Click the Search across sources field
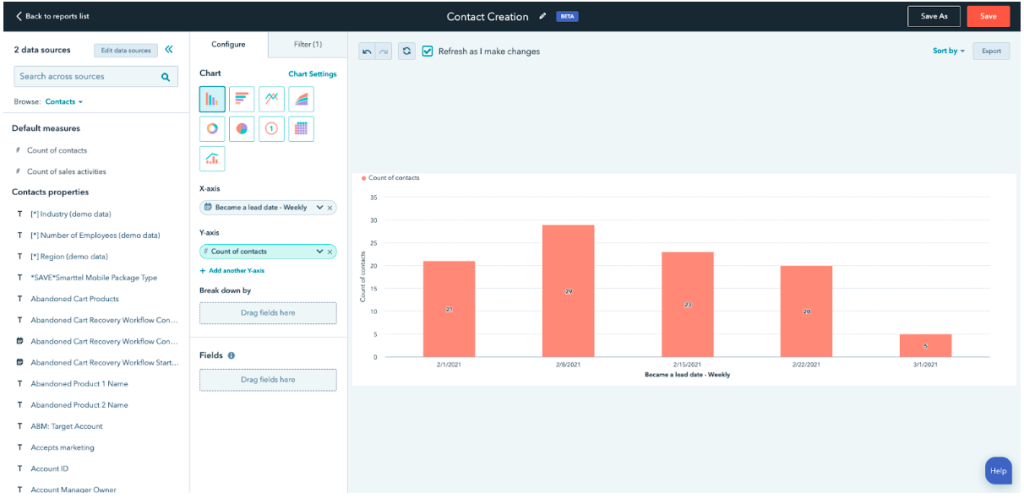The width and height of the screenshot is (1024, 498). pyautogui.click(x=88, y=76)
